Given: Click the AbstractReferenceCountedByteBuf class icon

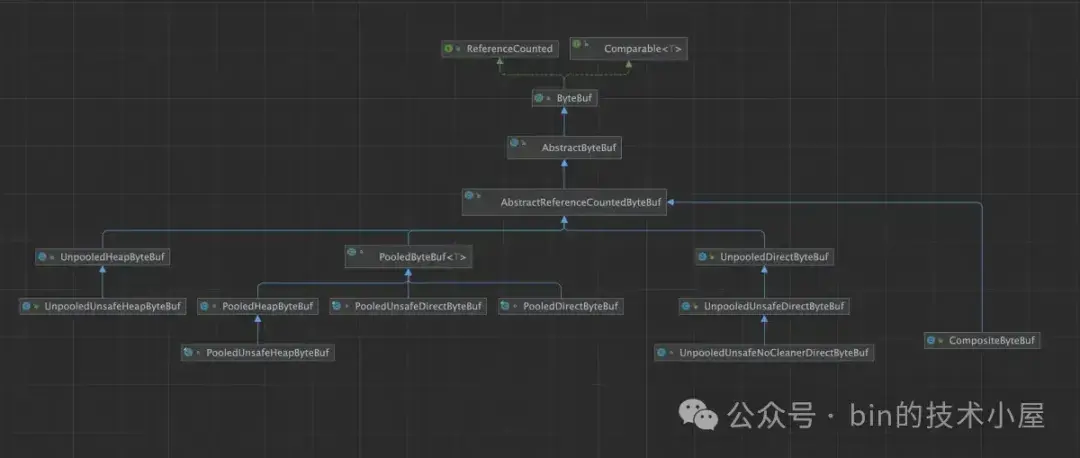Looking at the screenshot, I should (469, 196).
